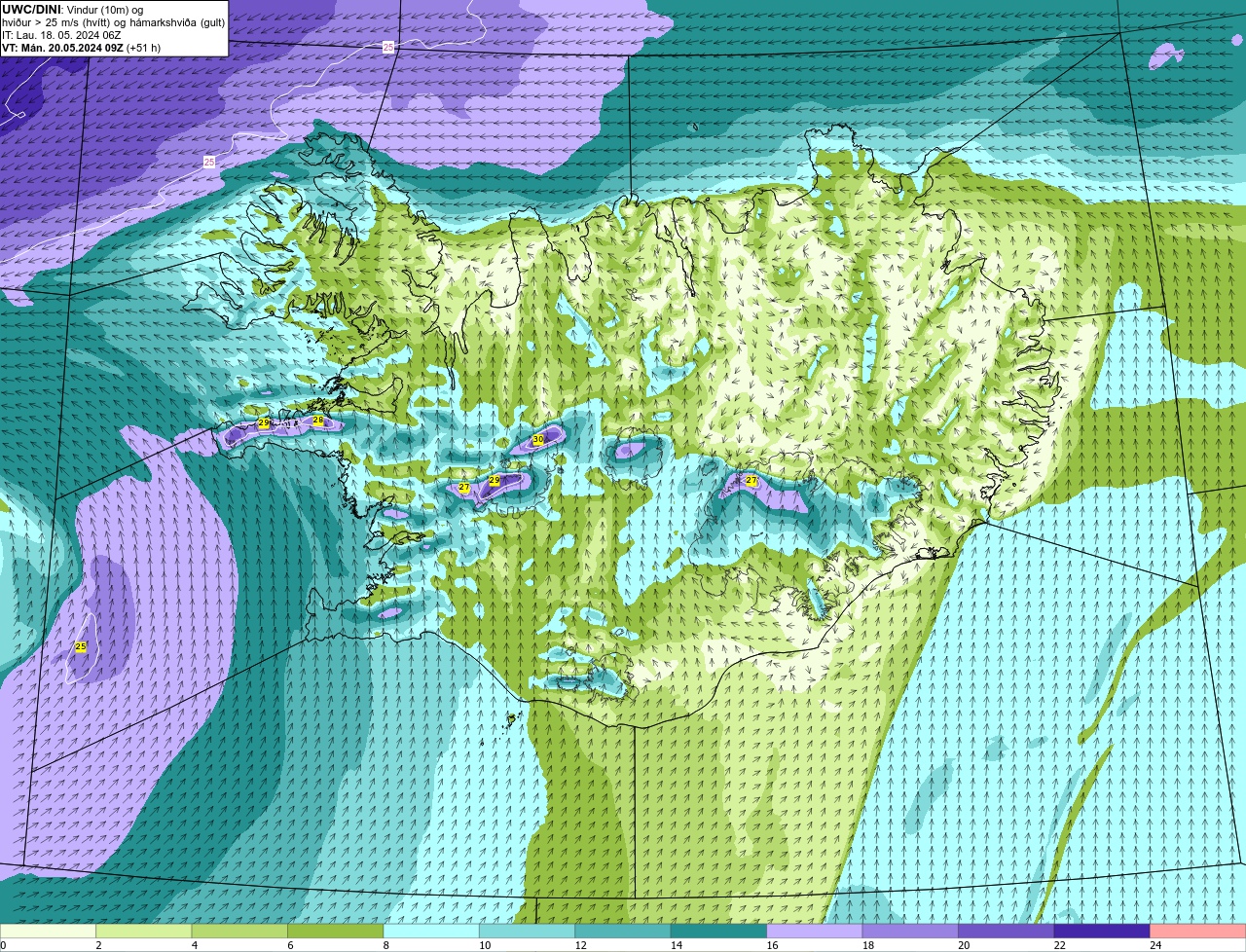Click the gust label 29 beside a 27 label
This screenshot has height=952, width=1246.
(494, 481)
